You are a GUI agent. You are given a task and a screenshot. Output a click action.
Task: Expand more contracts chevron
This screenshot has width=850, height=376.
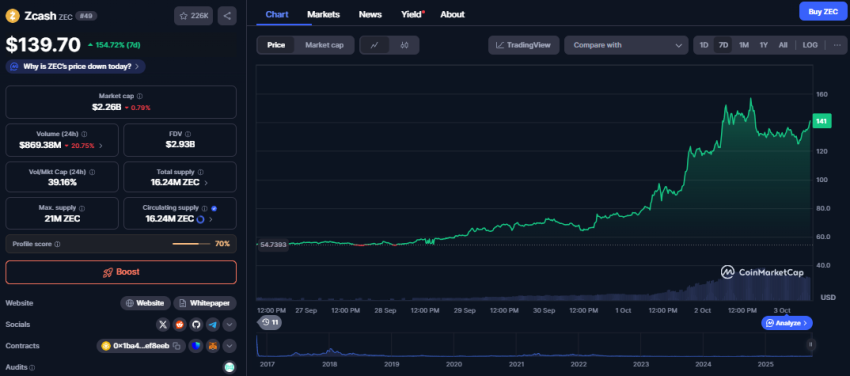pyautogui.click(x=229, y=346)
